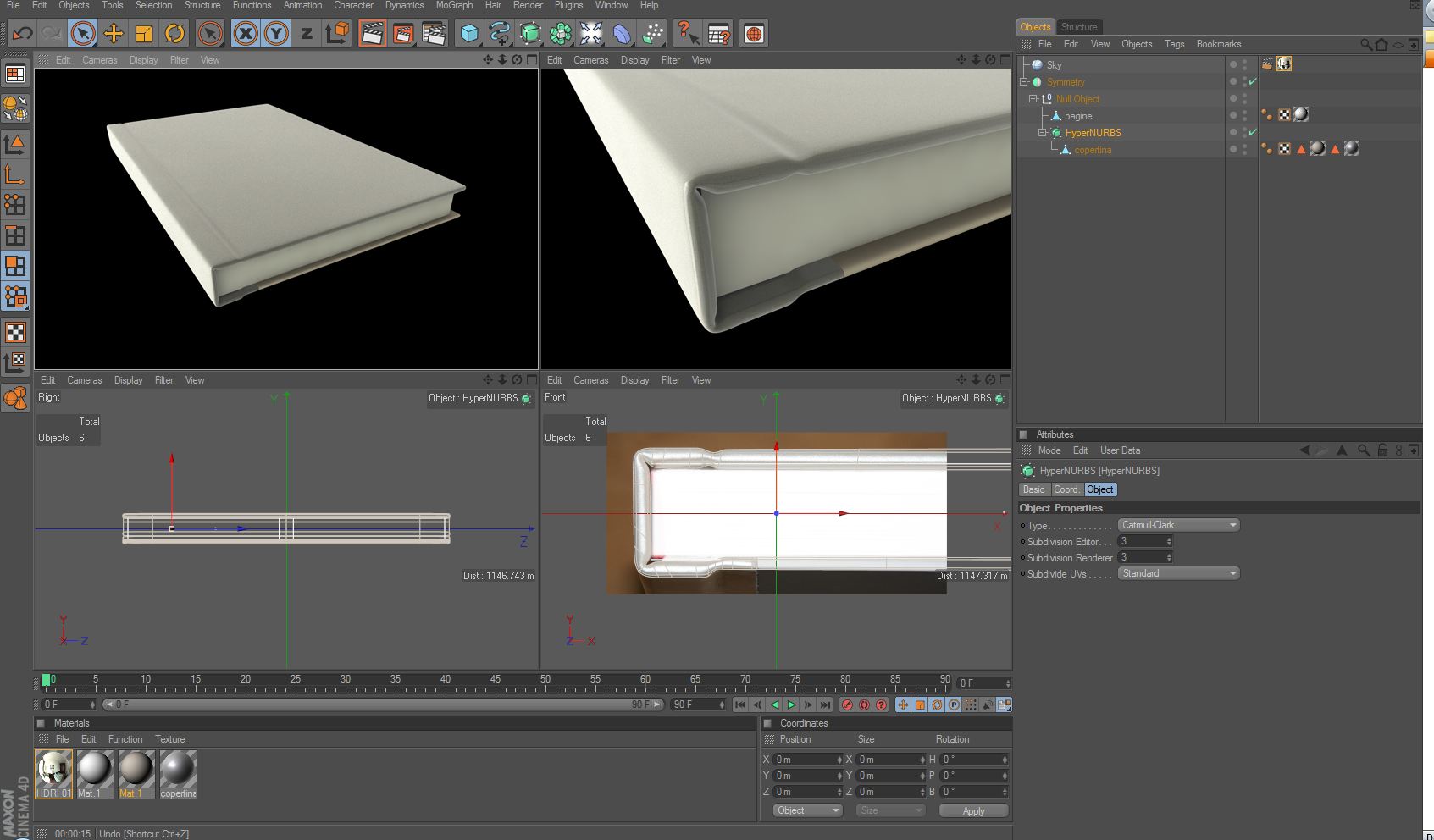Select the Rotate tool in the top toolbar
This screenshot has height=840, width=1434.
point(174,34)
